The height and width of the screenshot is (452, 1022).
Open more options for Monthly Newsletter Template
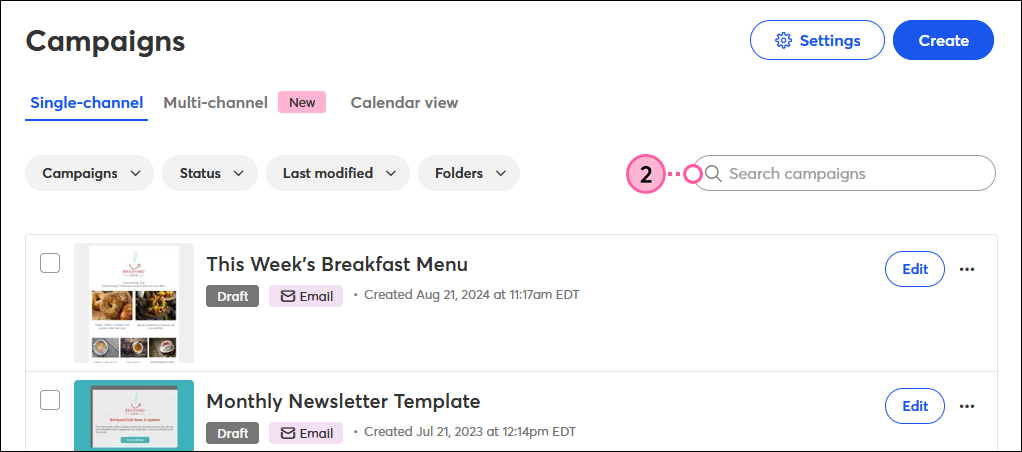click(967, 406)
